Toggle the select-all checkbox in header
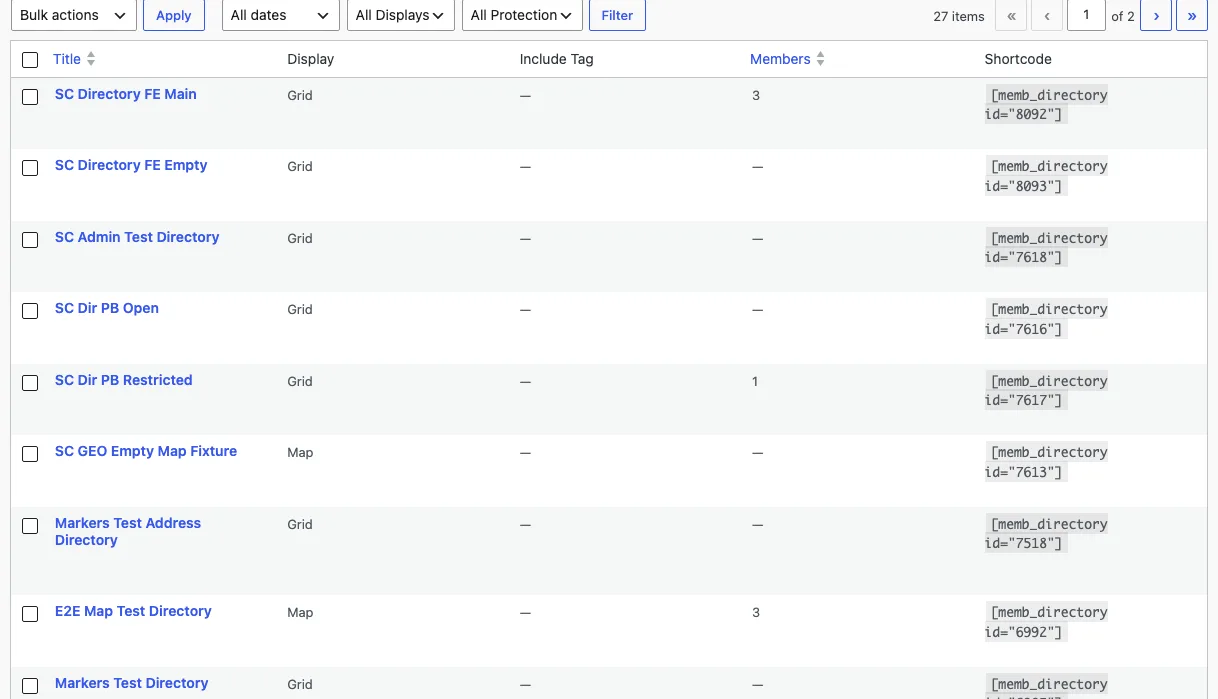The height and width of the screenshot is (699, 1218). pos(30,60)
